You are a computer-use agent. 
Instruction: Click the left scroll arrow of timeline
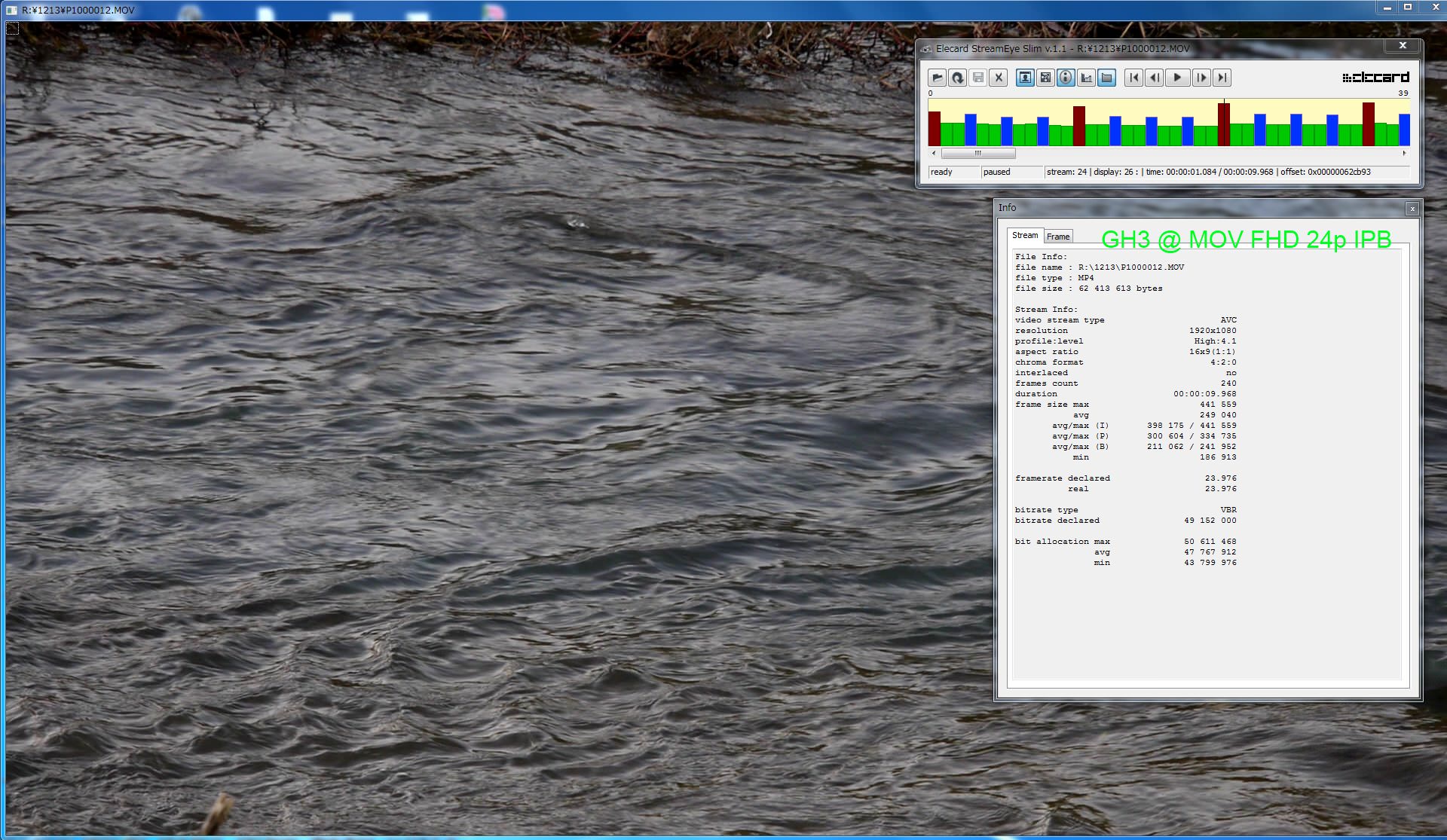point(934,154)
